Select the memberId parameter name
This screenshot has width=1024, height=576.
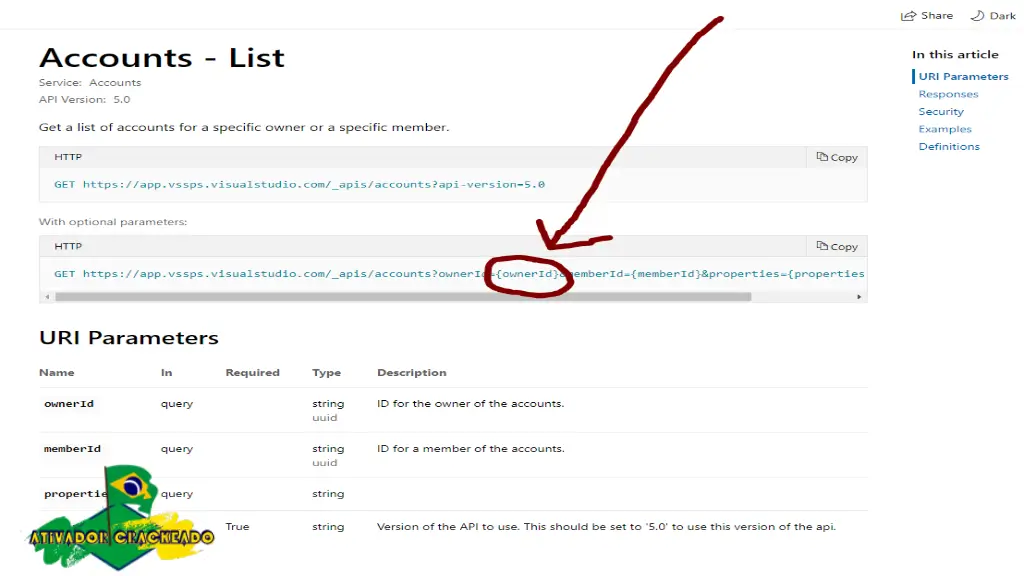pyautogui.click(x=72, y=449)
